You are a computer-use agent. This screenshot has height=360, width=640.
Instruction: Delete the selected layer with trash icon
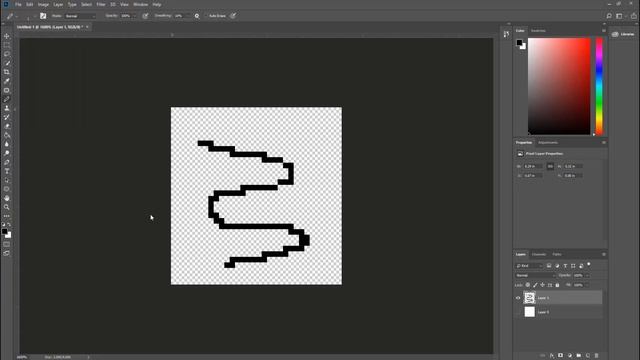click(x=596, y=356)
